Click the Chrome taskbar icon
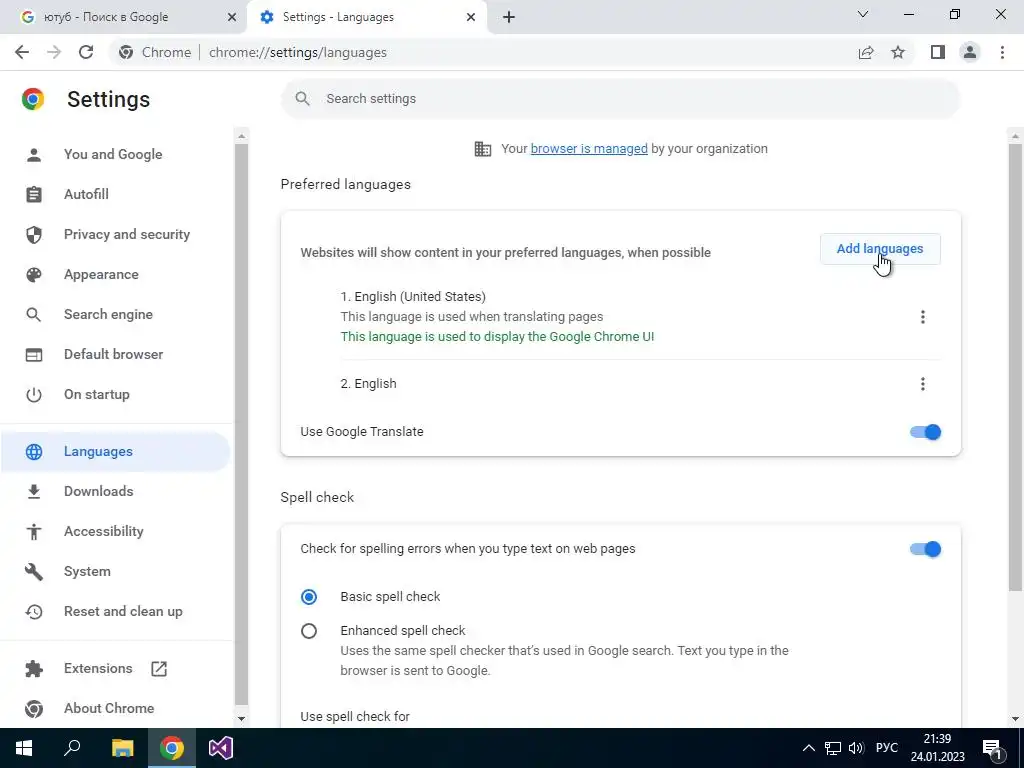Image resolution: width=1024 pixels, height=768 pixels. tap(172, 748)
